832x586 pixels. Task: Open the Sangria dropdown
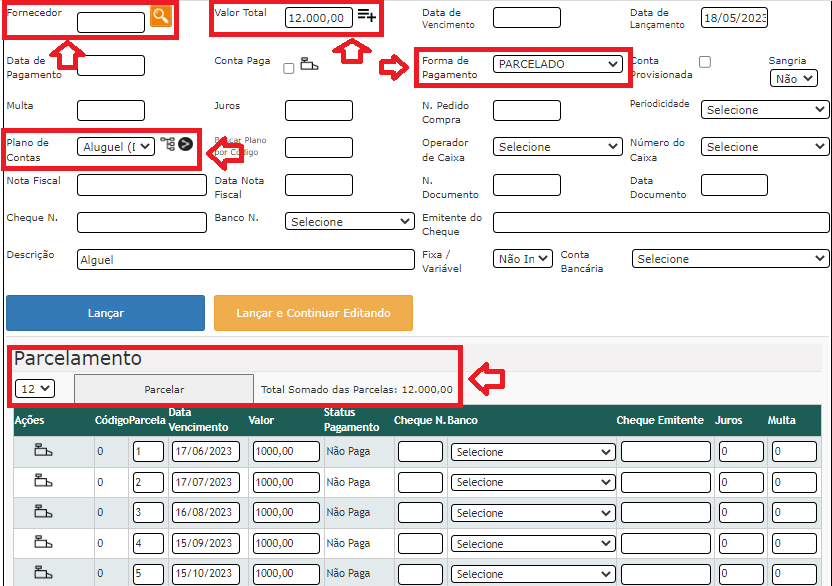tap(786, 78)
